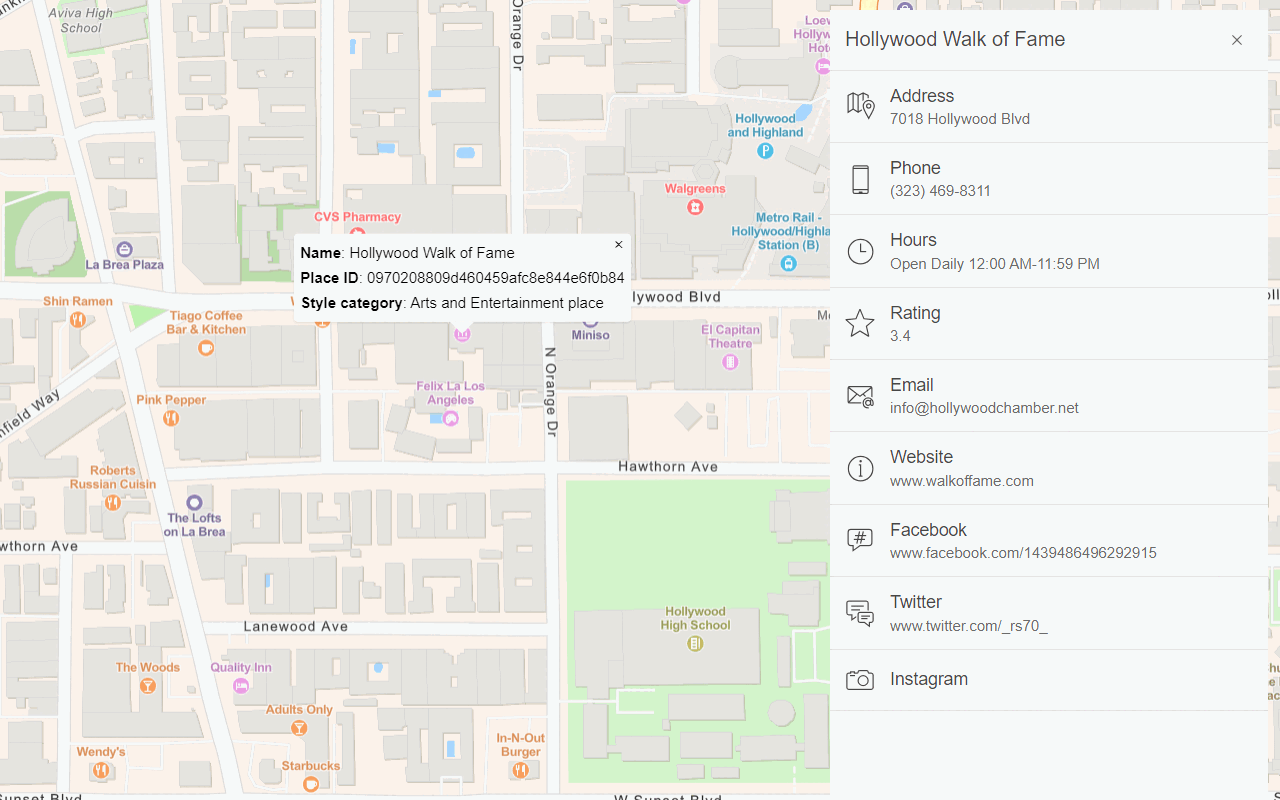
Task: Select the Miniso shop marker
Action: tap(590, 322)
